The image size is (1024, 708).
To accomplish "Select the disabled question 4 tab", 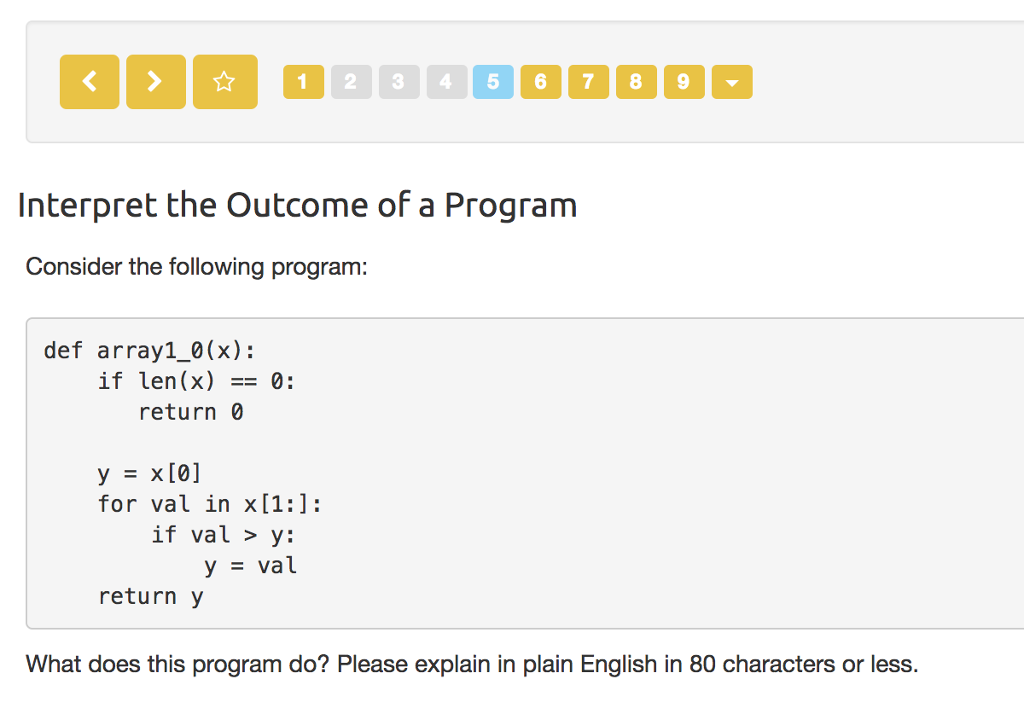I will pyautogui.click(x=446, y=82).
